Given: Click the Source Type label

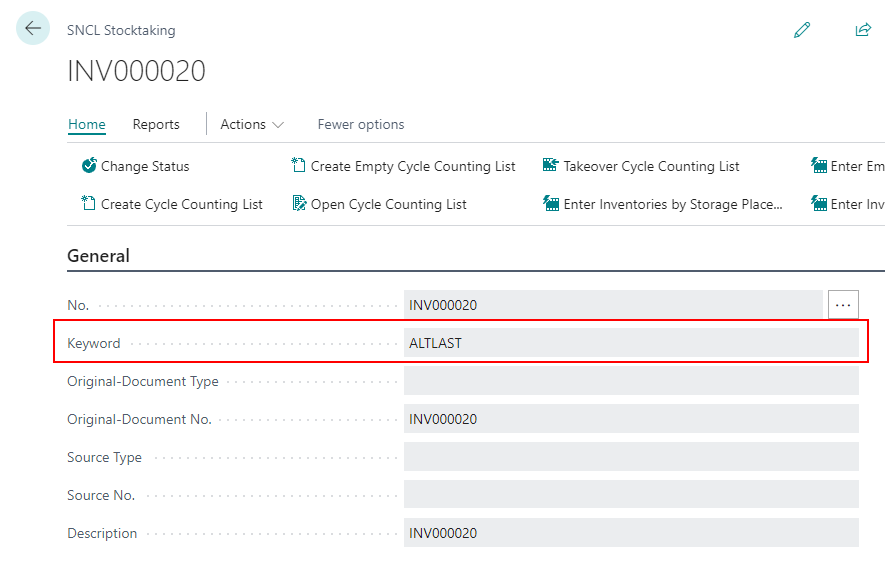Looking at the screenshot, I should pos(104,457).
